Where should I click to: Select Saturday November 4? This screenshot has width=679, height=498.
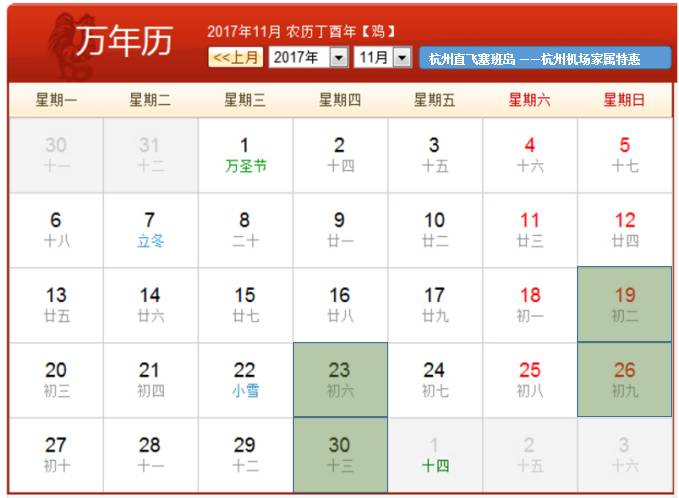[x=530, y=155]
